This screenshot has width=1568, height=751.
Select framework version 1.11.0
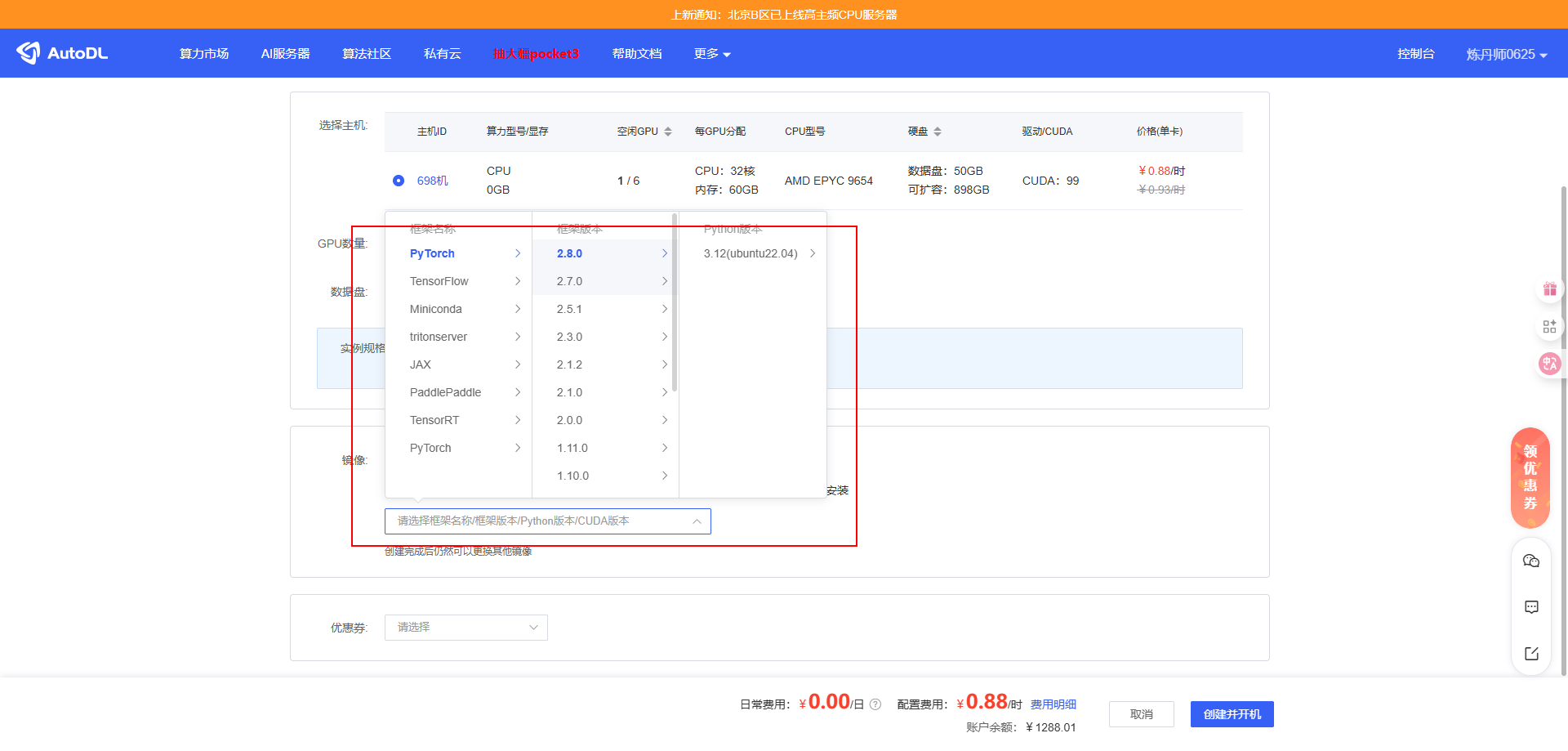pos(605,448)
